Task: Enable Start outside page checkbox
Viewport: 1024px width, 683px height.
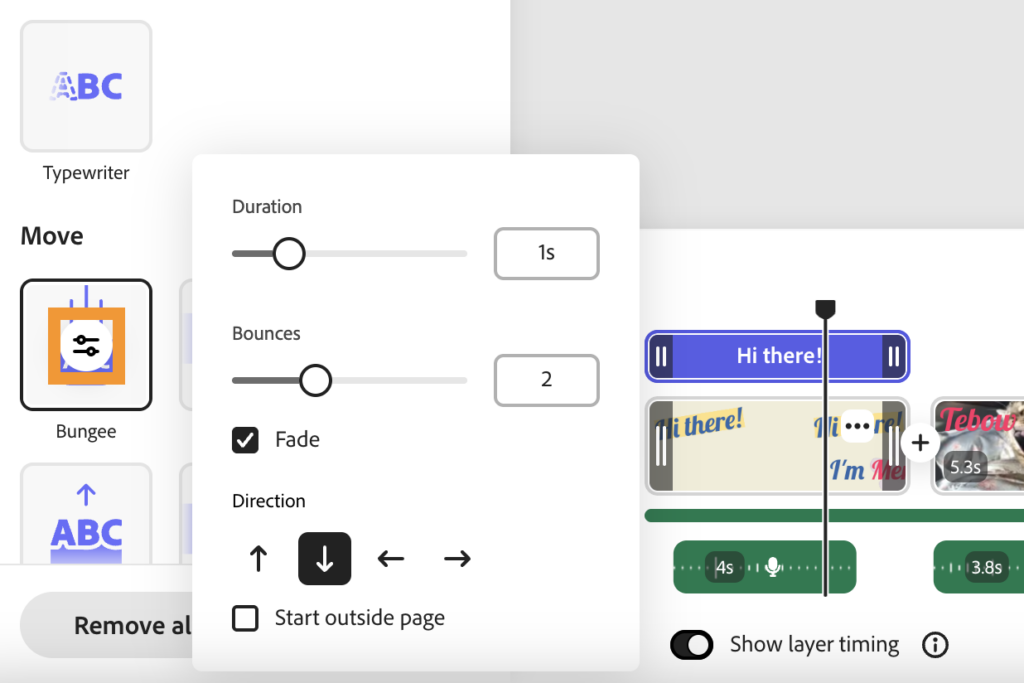Action: point(245,619)
